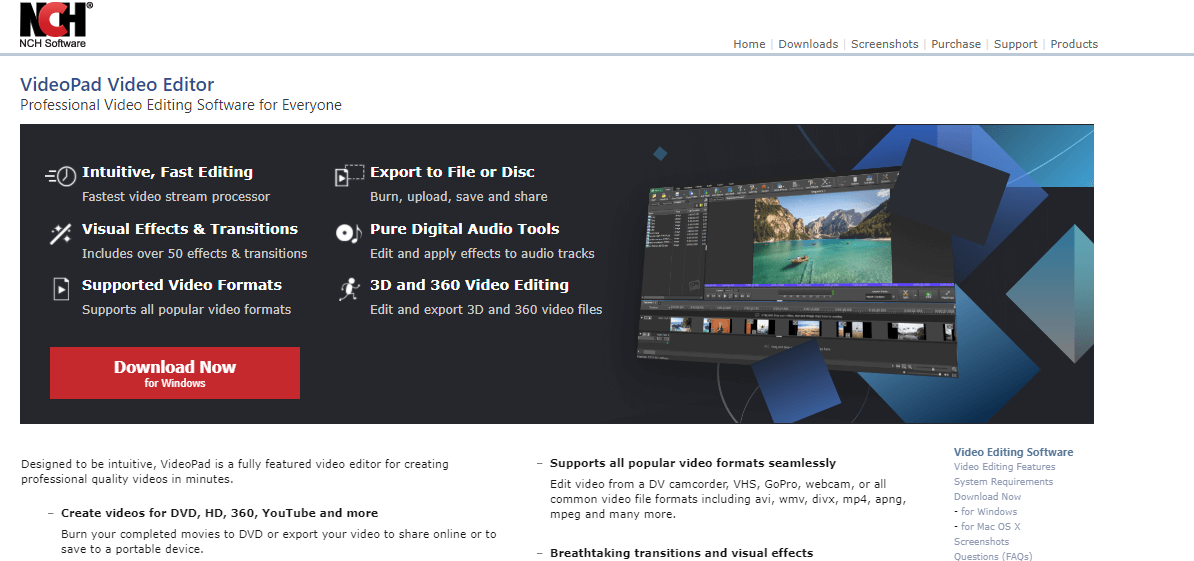Click the Export to File or Disc icon
Viewport: 1194px width, 561px height.
click(x=350, y=176)
